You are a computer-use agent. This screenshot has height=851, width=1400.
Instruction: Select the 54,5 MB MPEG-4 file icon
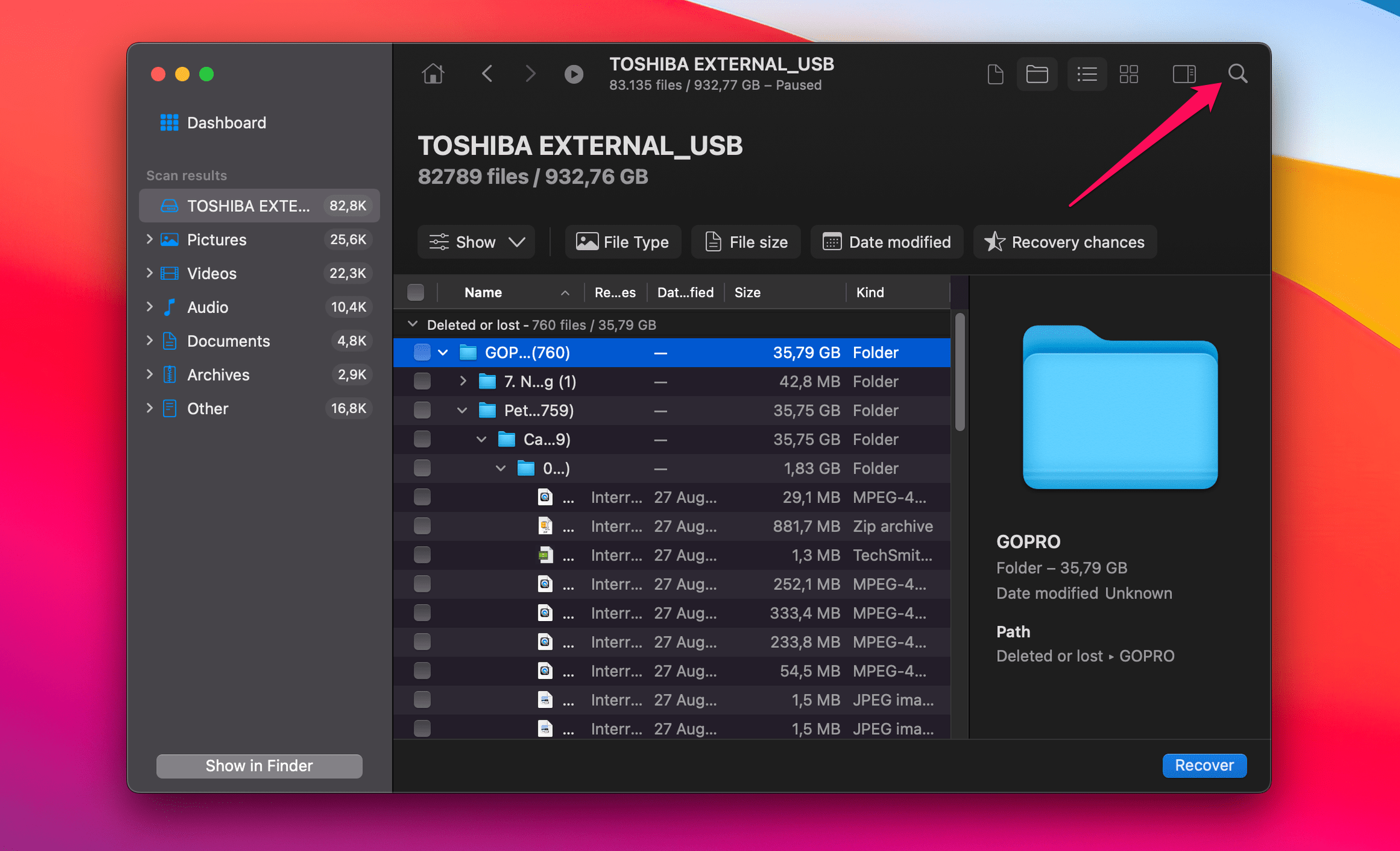pos(545,670)
